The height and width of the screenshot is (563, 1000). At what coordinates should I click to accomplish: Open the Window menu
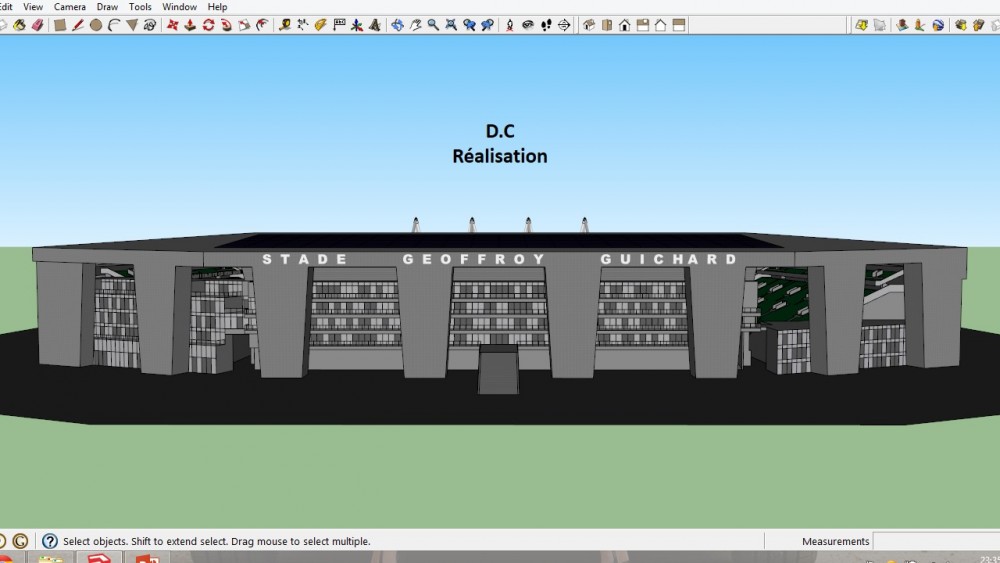pos(179,7)
